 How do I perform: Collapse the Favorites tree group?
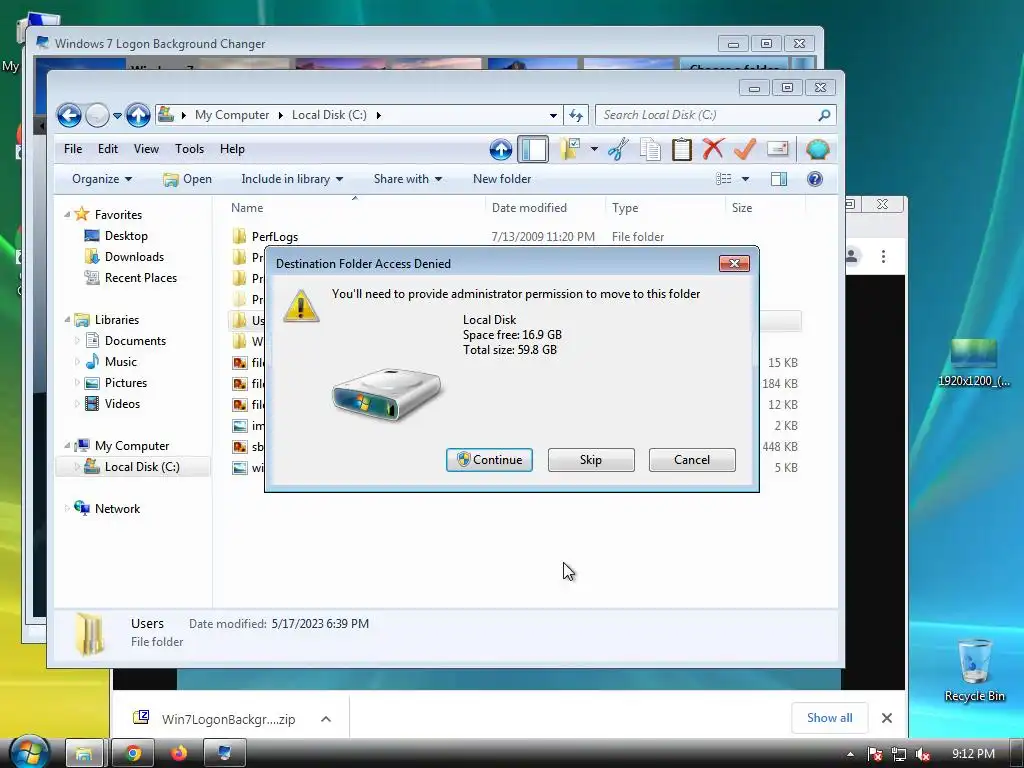[67, 214]
